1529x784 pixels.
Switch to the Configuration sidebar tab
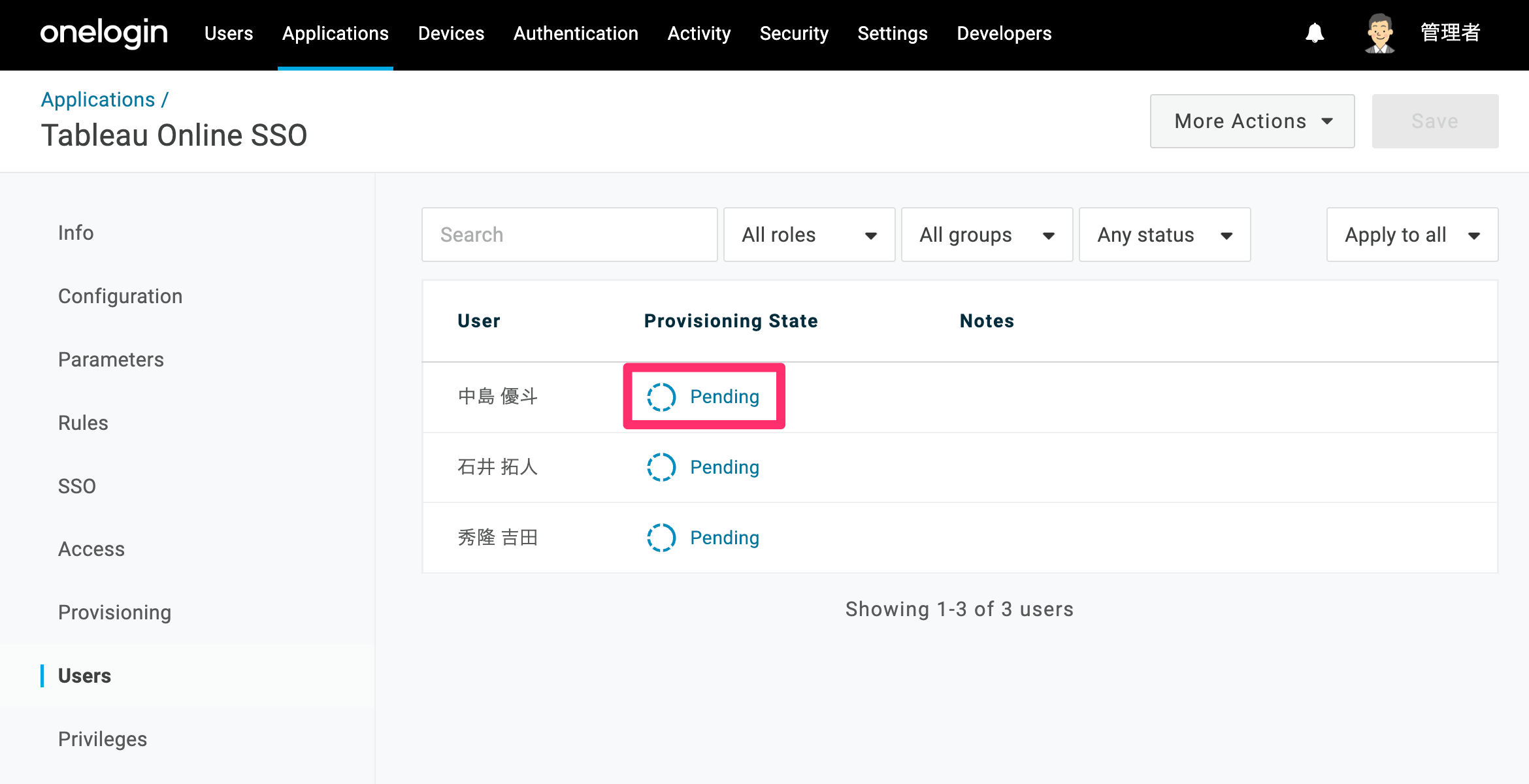tap(120, 296)
